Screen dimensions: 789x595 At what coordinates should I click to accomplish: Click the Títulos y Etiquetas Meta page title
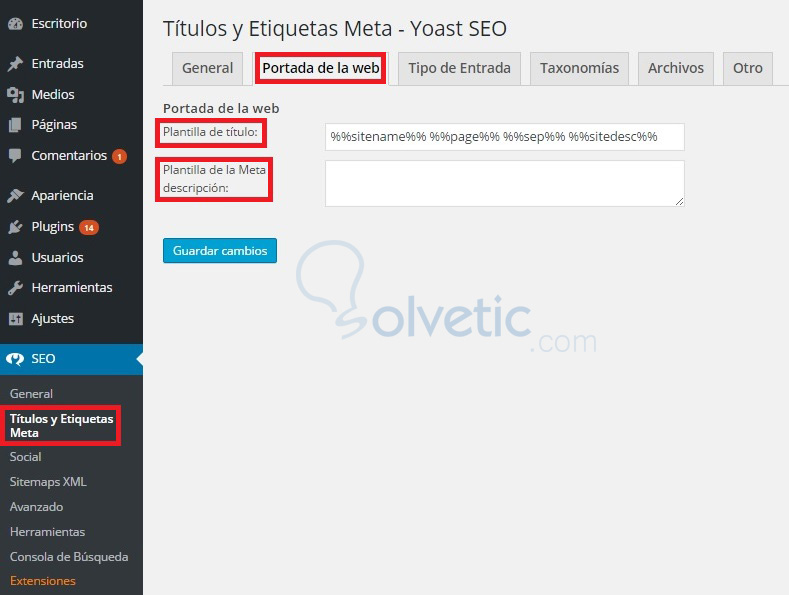click(x=335, y=29)
